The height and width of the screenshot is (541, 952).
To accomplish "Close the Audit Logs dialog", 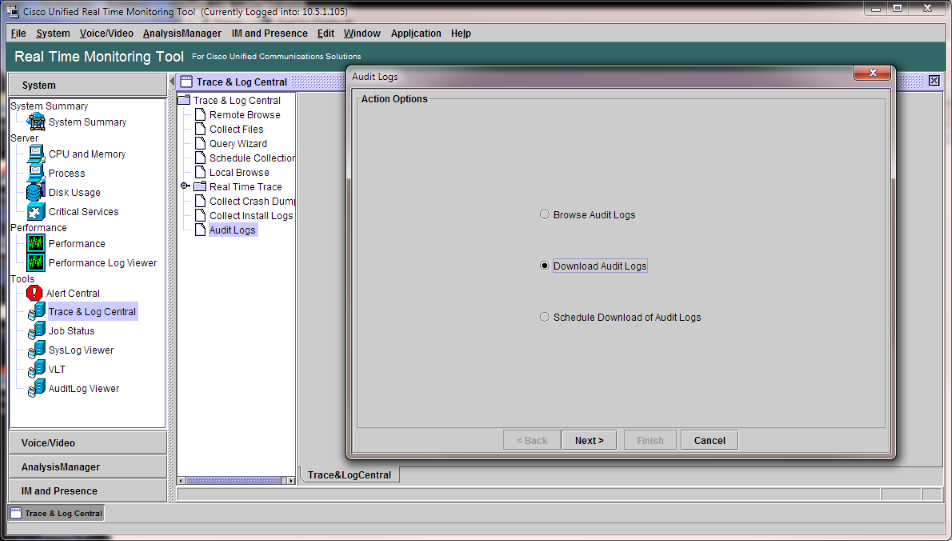I will click(872, 73).
